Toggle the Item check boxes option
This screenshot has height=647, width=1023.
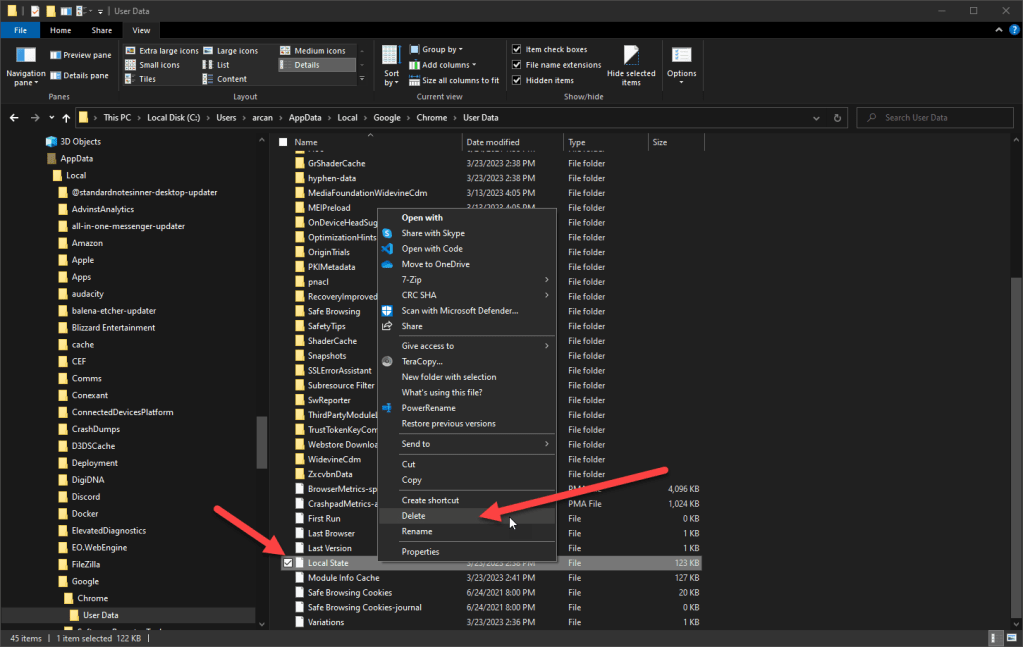517,49
